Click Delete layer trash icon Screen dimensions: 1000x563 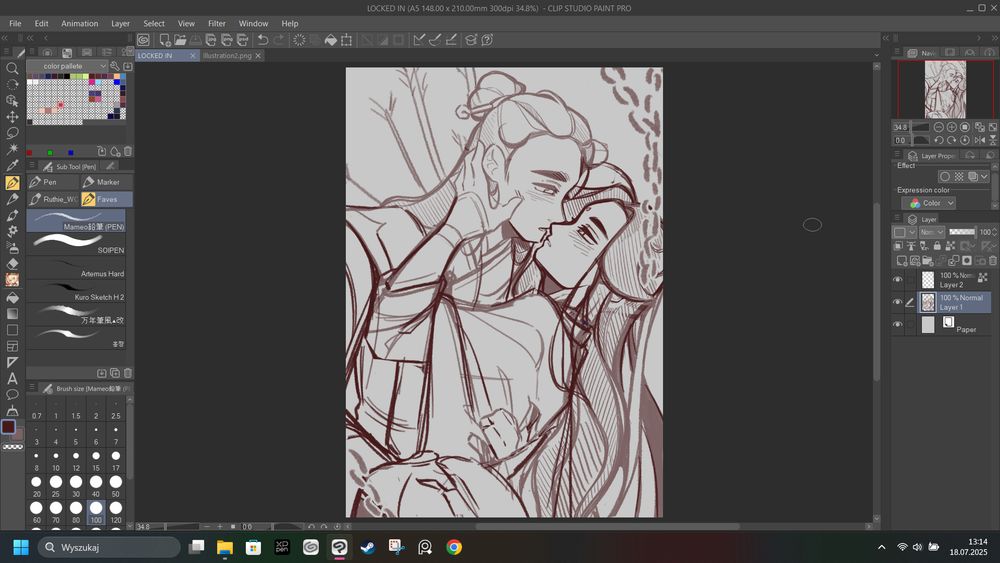point(992,260)
